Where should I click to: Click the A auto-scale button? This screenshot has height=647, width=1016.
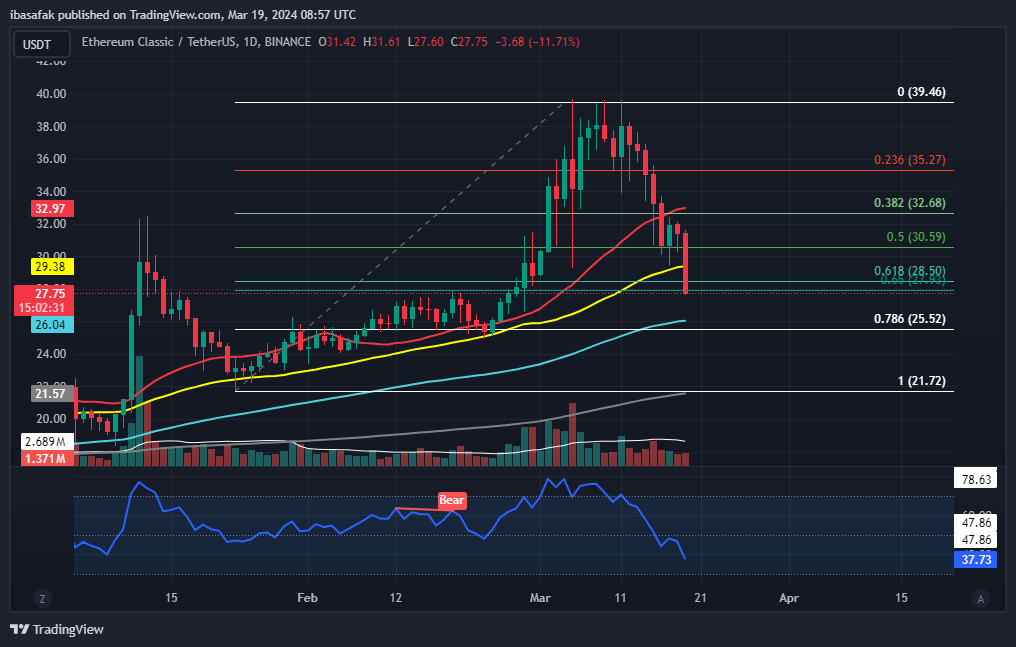pyautogui.click(x=980, y=599)
